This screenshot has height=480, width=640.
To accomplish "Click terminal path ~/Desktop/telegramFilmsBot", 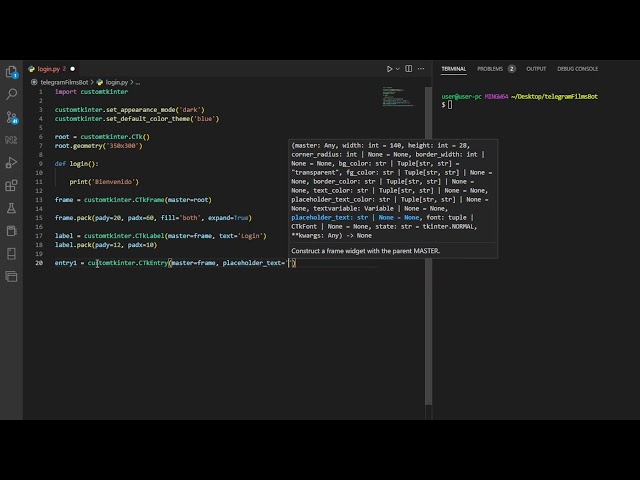I will coord(554,97).
